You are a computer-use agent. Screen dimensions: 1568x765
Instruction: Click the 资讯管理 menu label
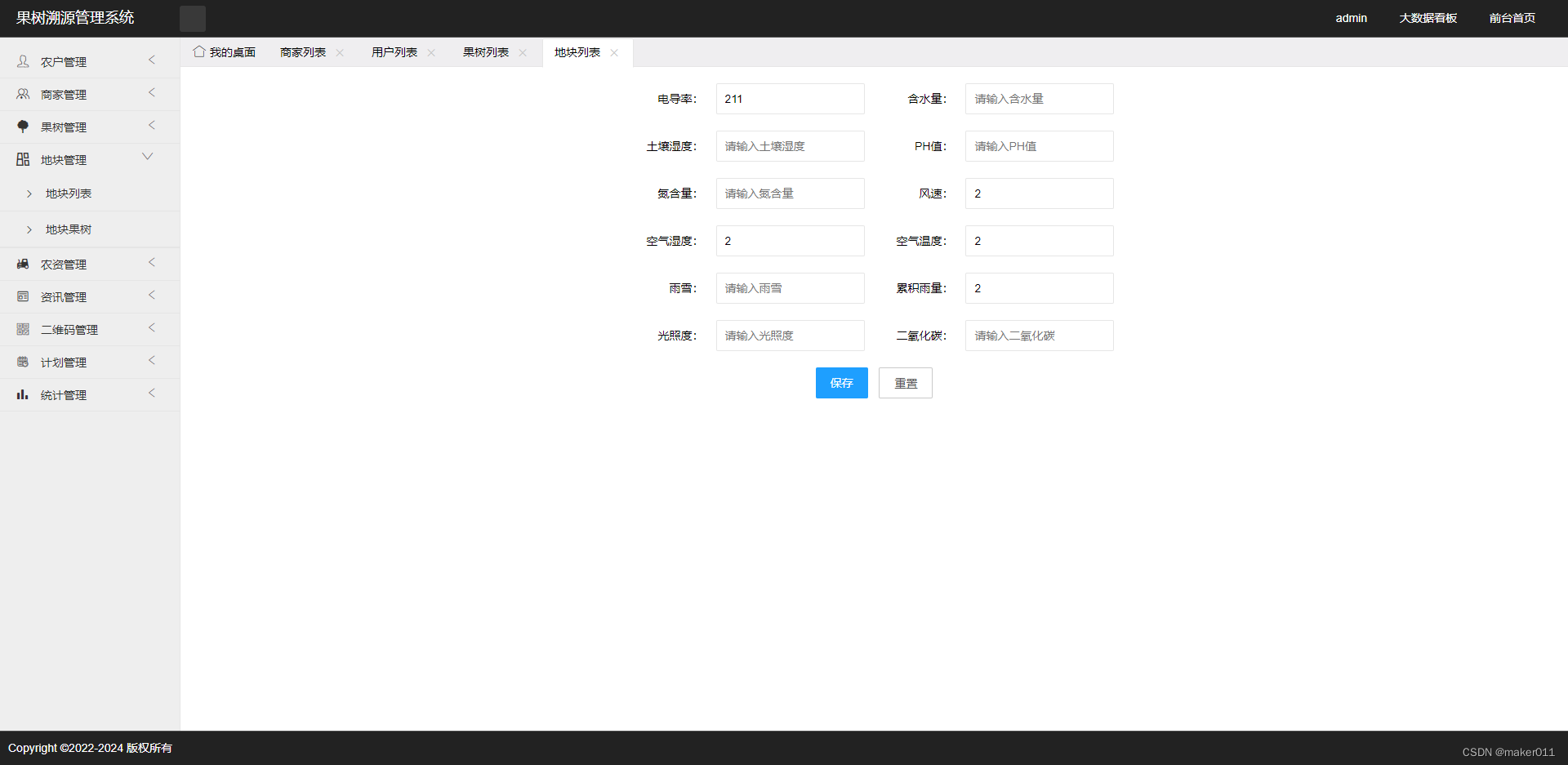64,297
